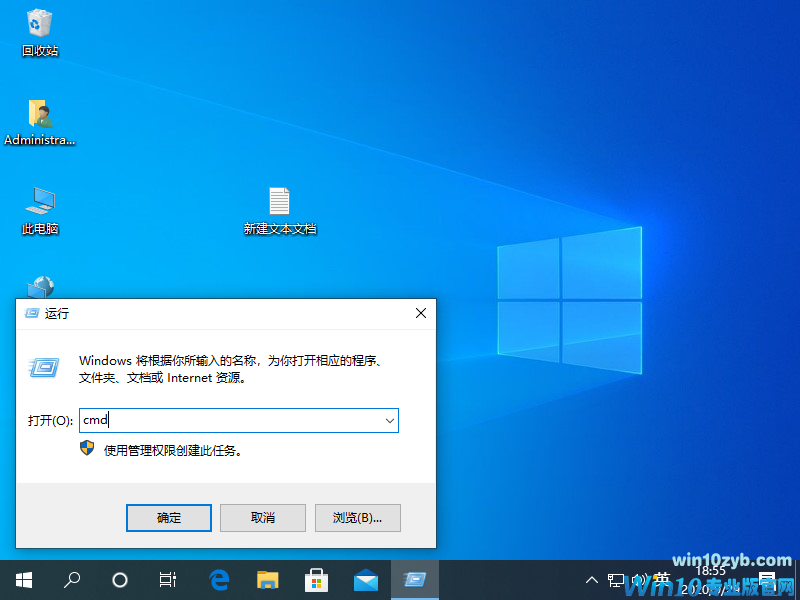800x600 pixels.
Task: Switch input language via the 英 indicator
Action: point(662,580)
